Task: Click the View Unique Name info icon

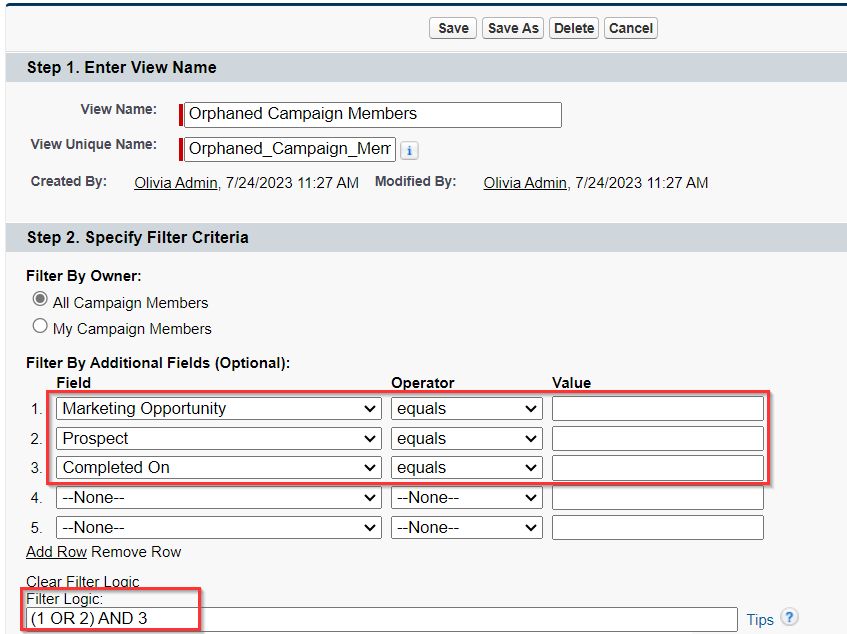Action: (409, 151)
